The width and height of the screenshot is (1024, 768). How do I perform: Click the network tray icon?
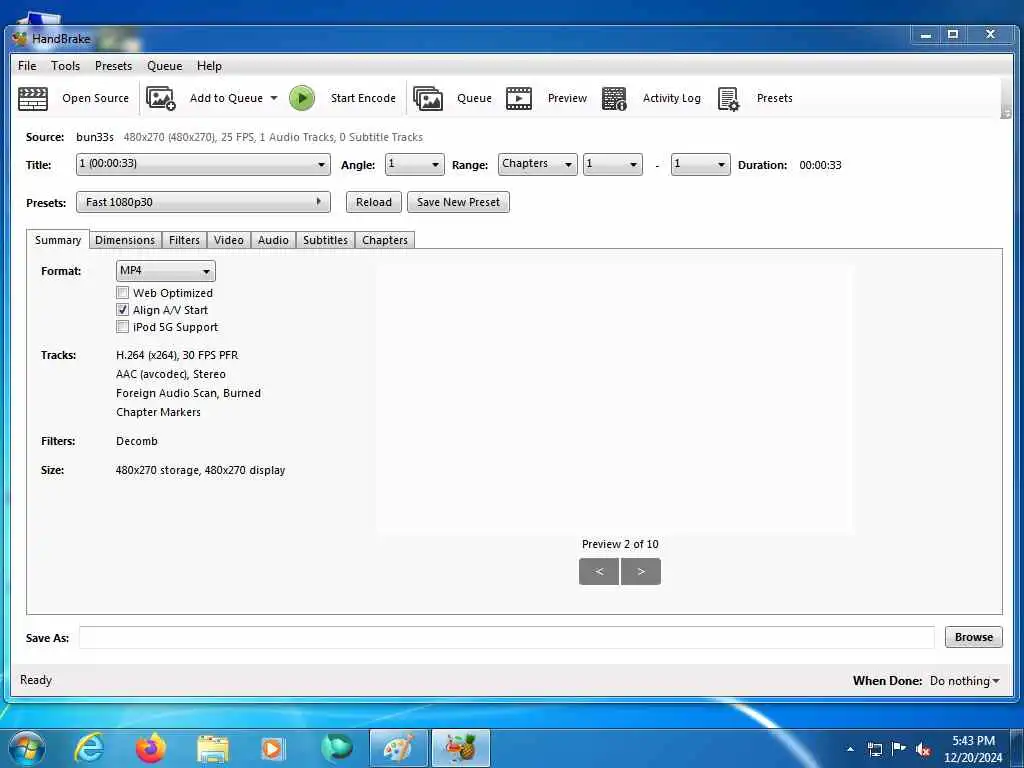pos(874,749)
